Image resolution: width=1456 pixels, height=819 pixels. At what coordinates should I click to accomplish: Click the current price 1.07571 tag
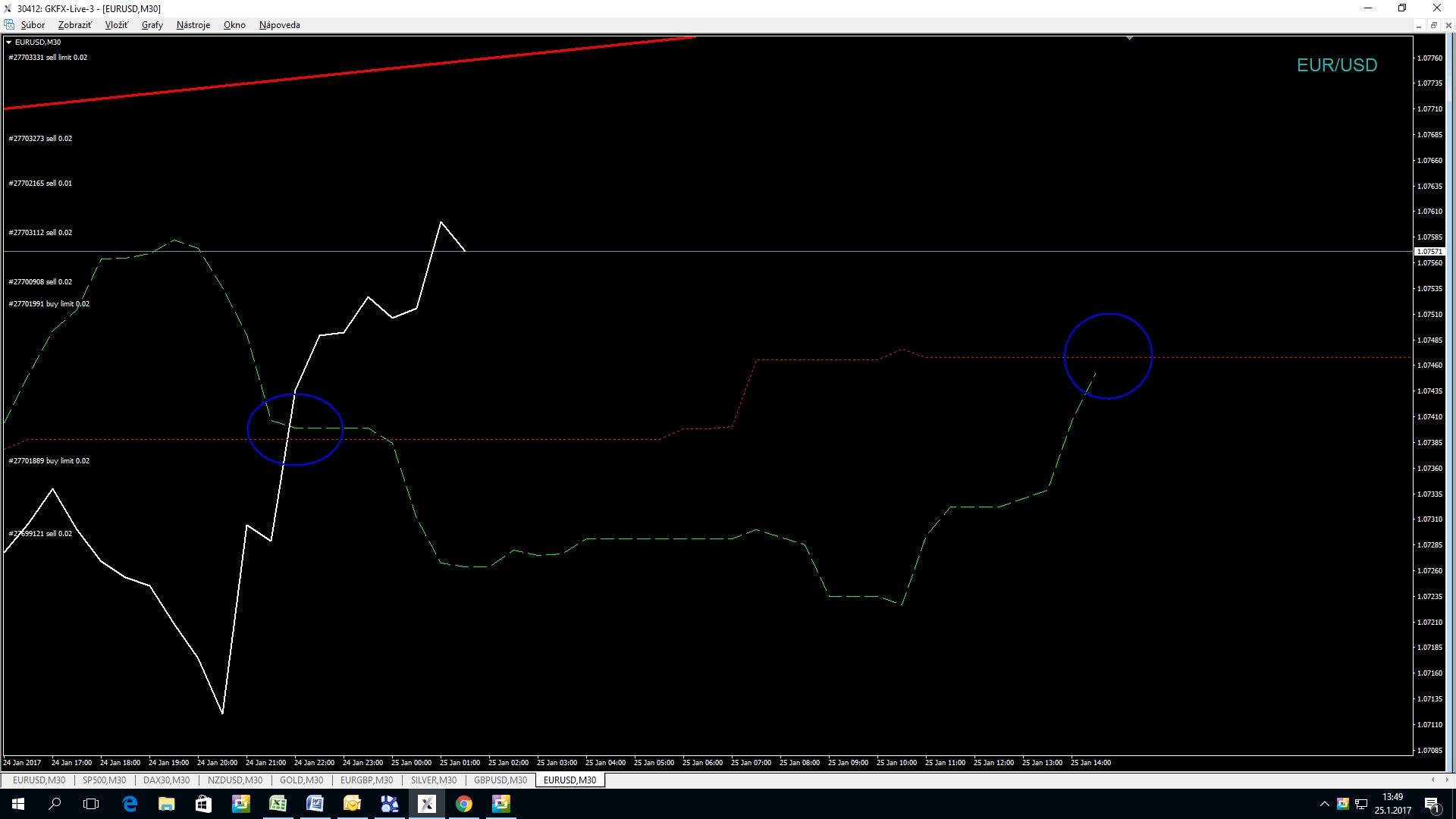click(x=1429, y=251)
